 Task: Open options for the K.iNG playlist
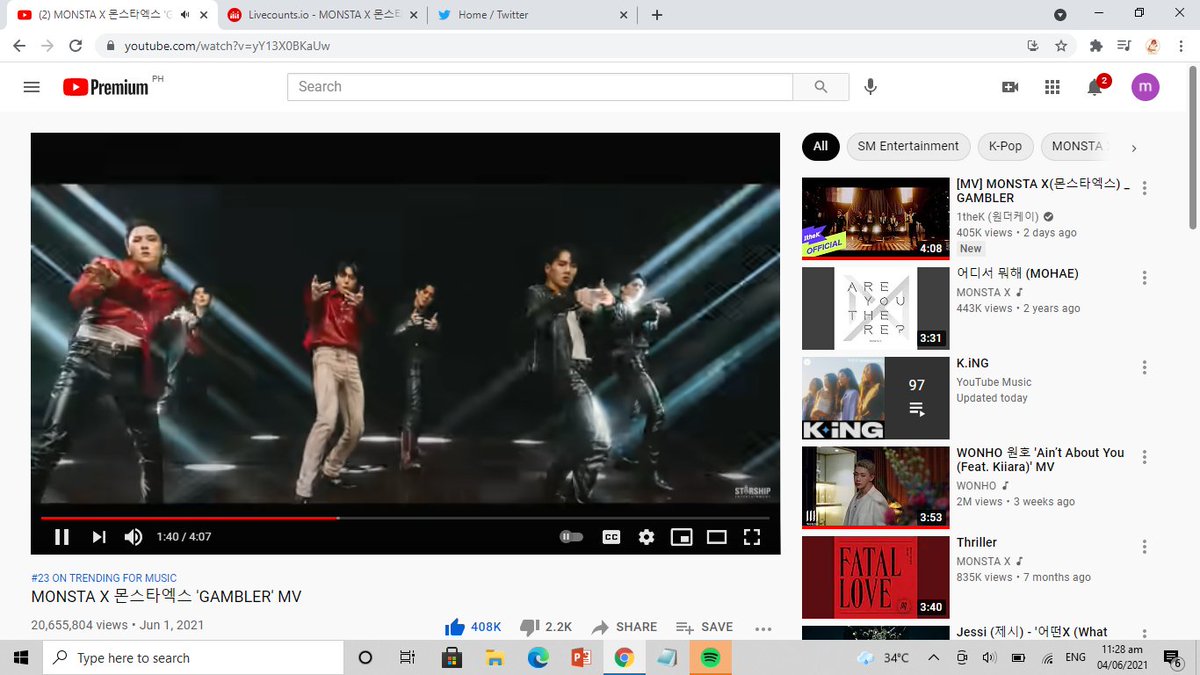coord(1145,367)
